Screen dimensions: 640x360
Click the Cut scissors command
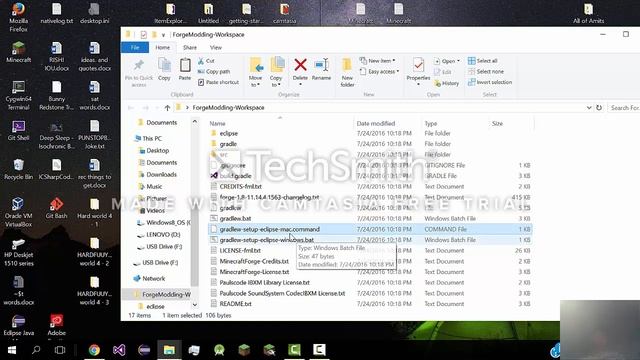click(x=207, y=61)
